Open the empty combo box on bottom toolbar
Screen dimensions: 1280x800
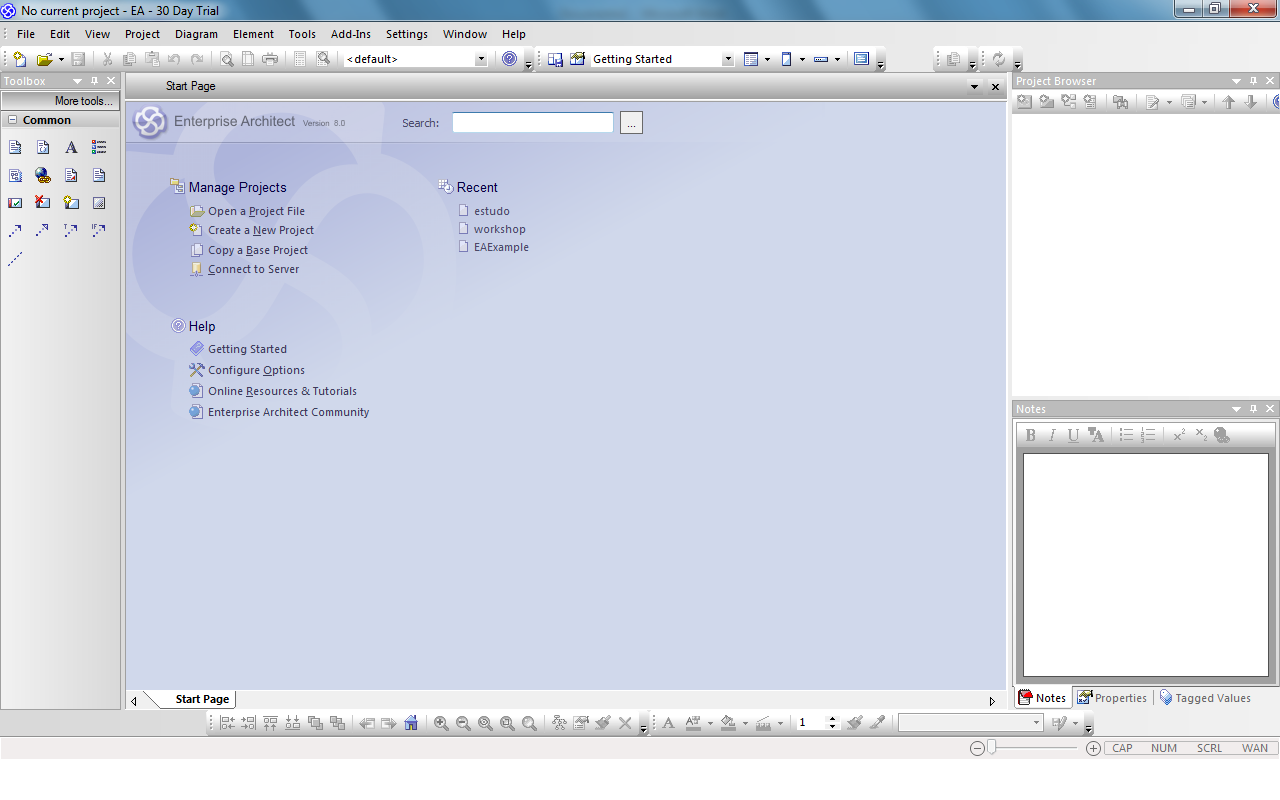coord(1037,722)
